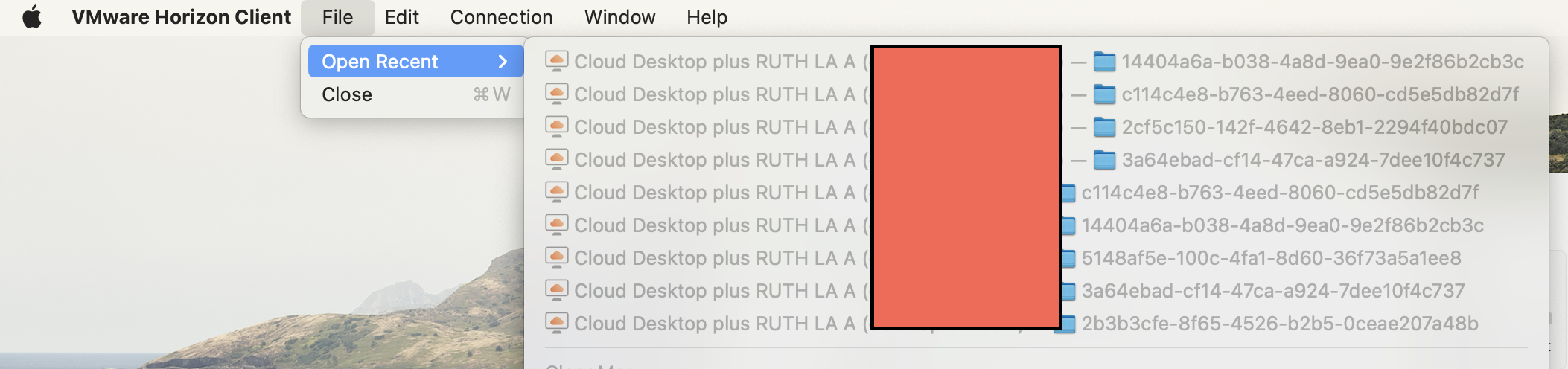Open recent 2b3b3cfe-8f65-4526-b2b5-0ceae207a48b
This screenshot has width=1568, height=369.
(x=1036, y=323)
